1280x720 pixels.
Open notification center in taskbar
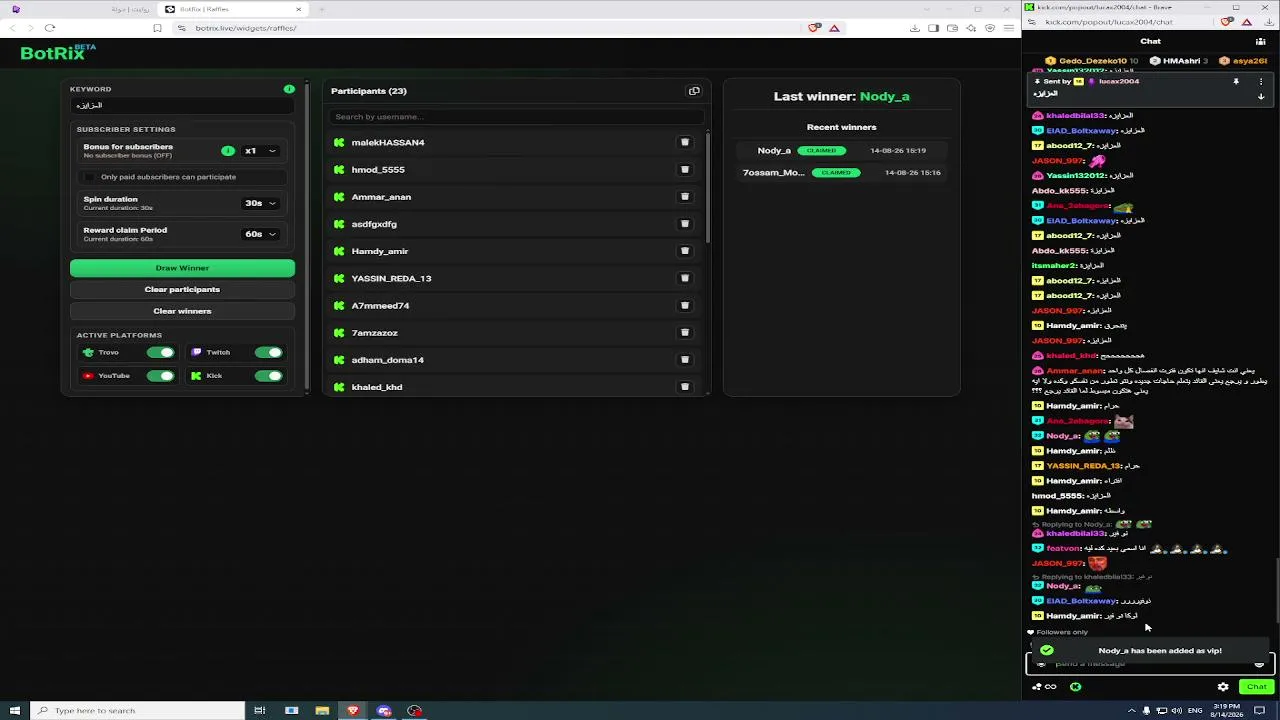[1260, 711]
